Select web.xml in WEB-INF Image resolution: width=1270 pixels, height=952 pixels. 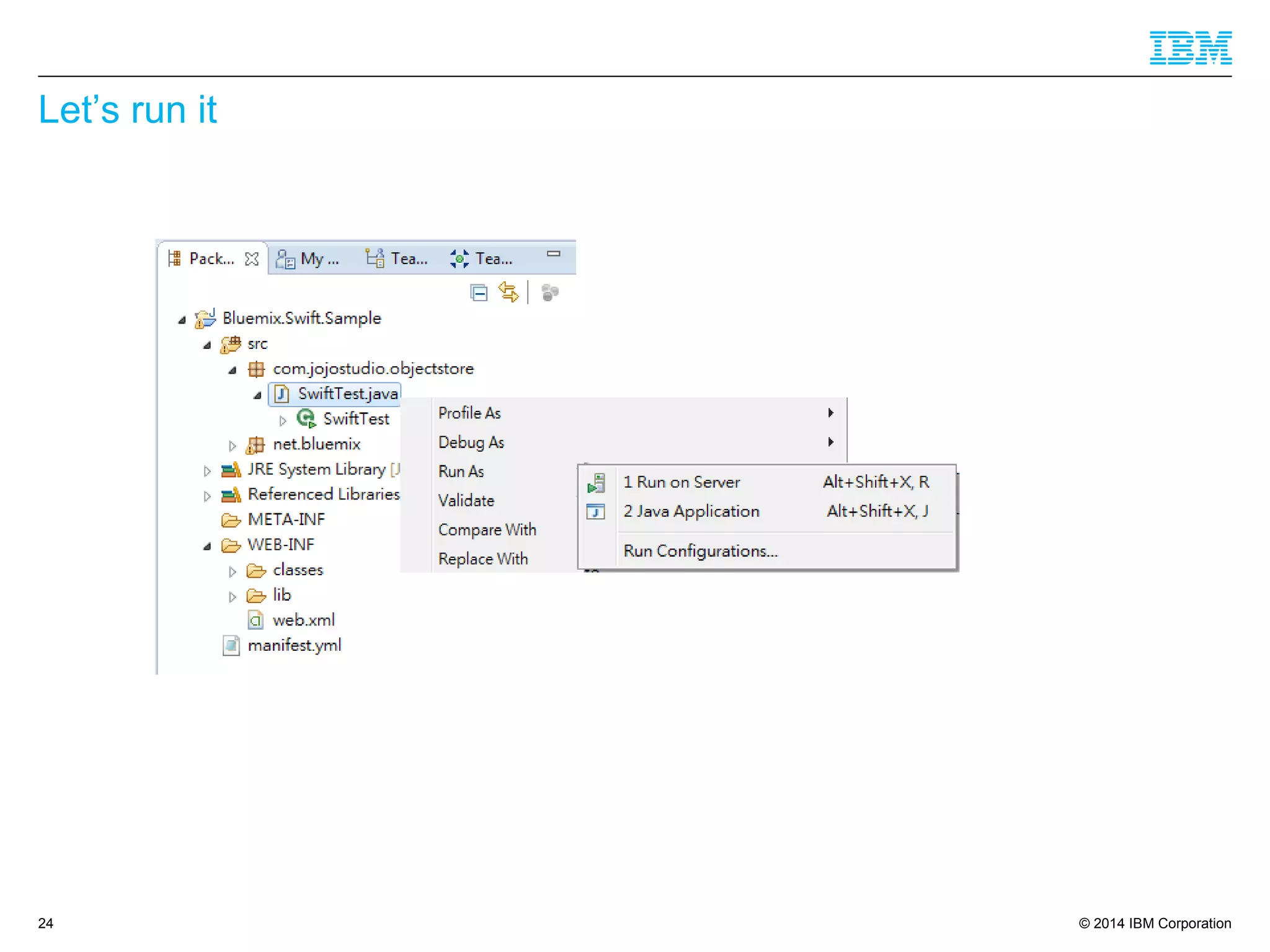pyautogui.click(x=304, y=620)
